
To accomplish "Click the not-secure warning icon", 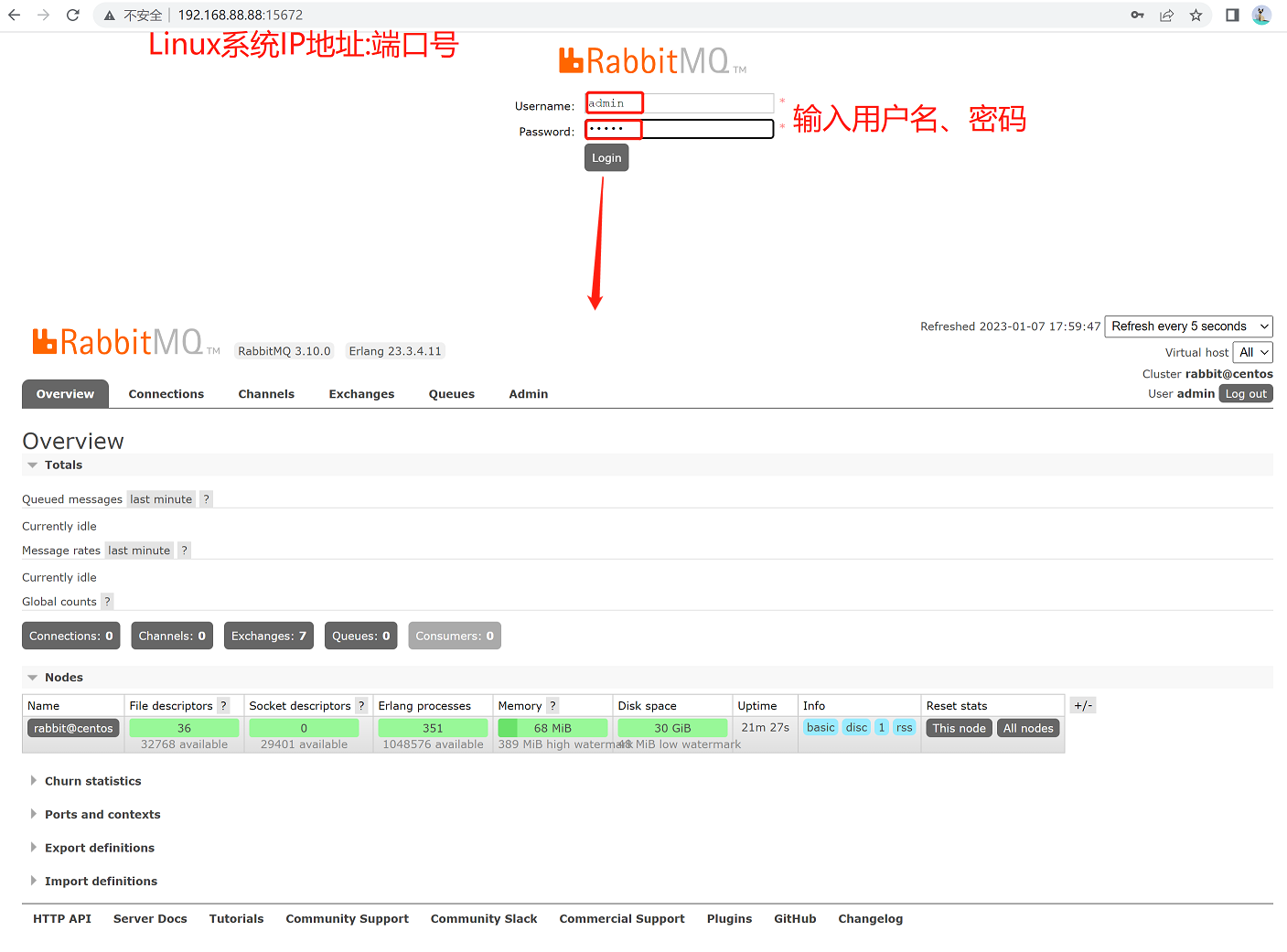I will tap(109, 16).
